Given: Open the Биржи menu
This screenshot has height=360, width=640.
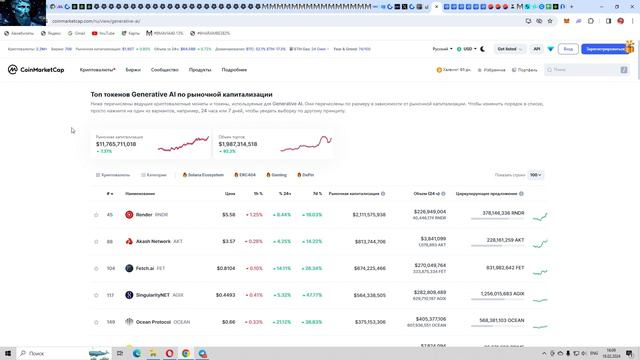Looking at the screenshot, I should tap(133, 70).
